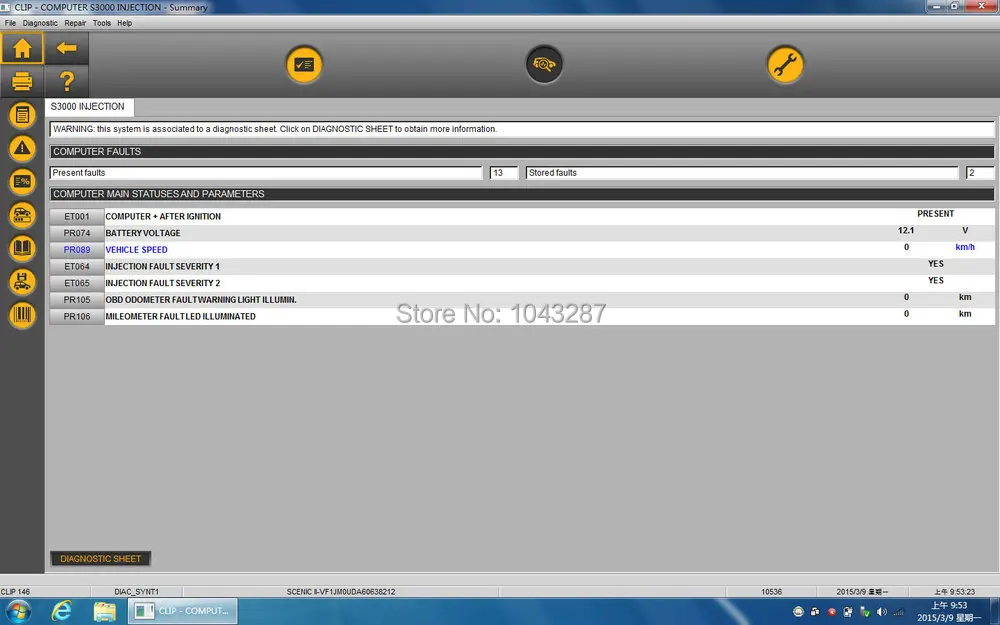Screen dimensions: 1000x625
Task: Click the volume speaker tray icon
Action: (x=882, y=612)
